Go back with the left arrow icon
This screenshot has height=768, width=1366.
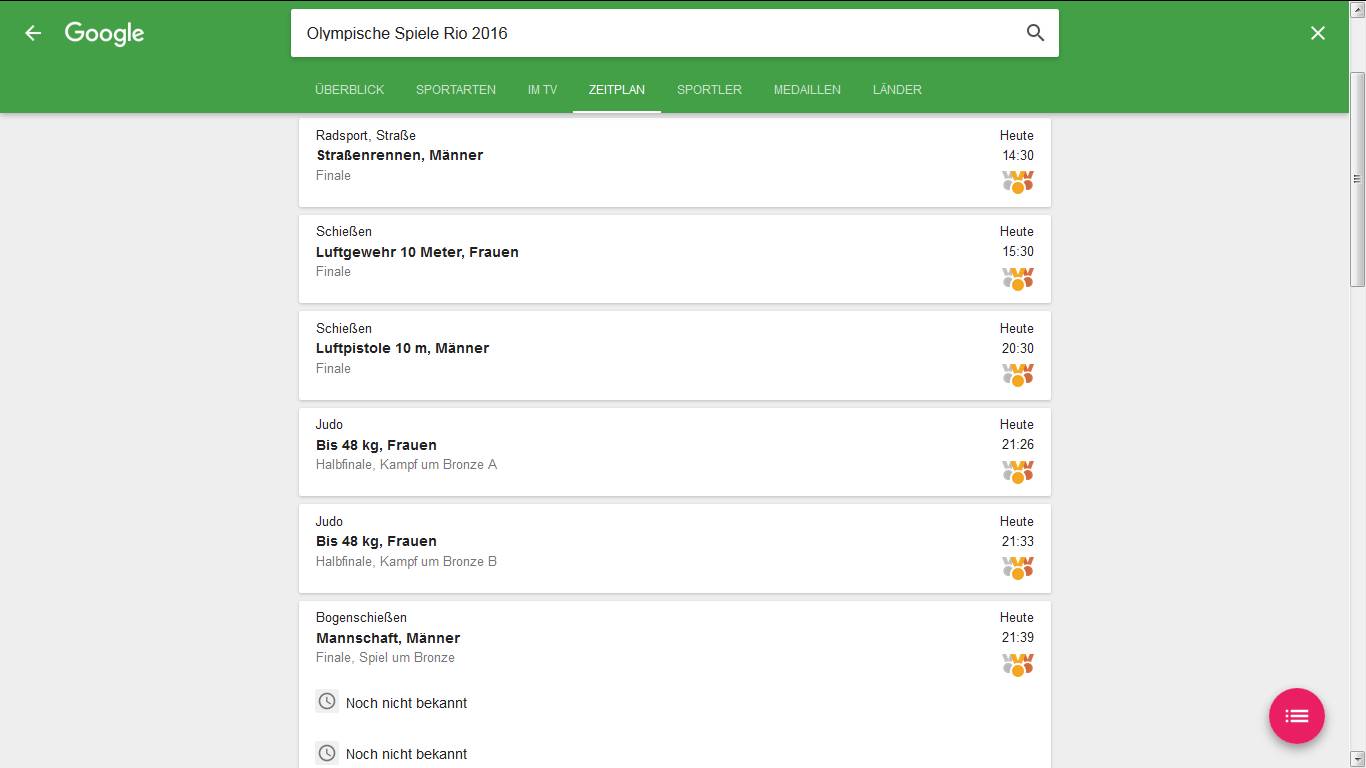[33, 33]
